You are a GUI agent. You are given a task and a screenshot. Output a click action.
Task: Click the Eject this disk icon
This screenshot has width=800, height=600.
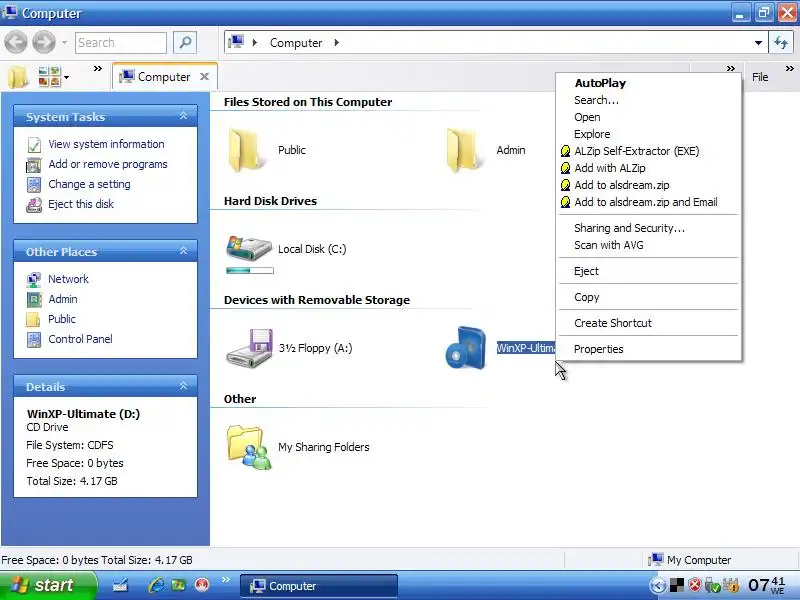tap(34, 205)
